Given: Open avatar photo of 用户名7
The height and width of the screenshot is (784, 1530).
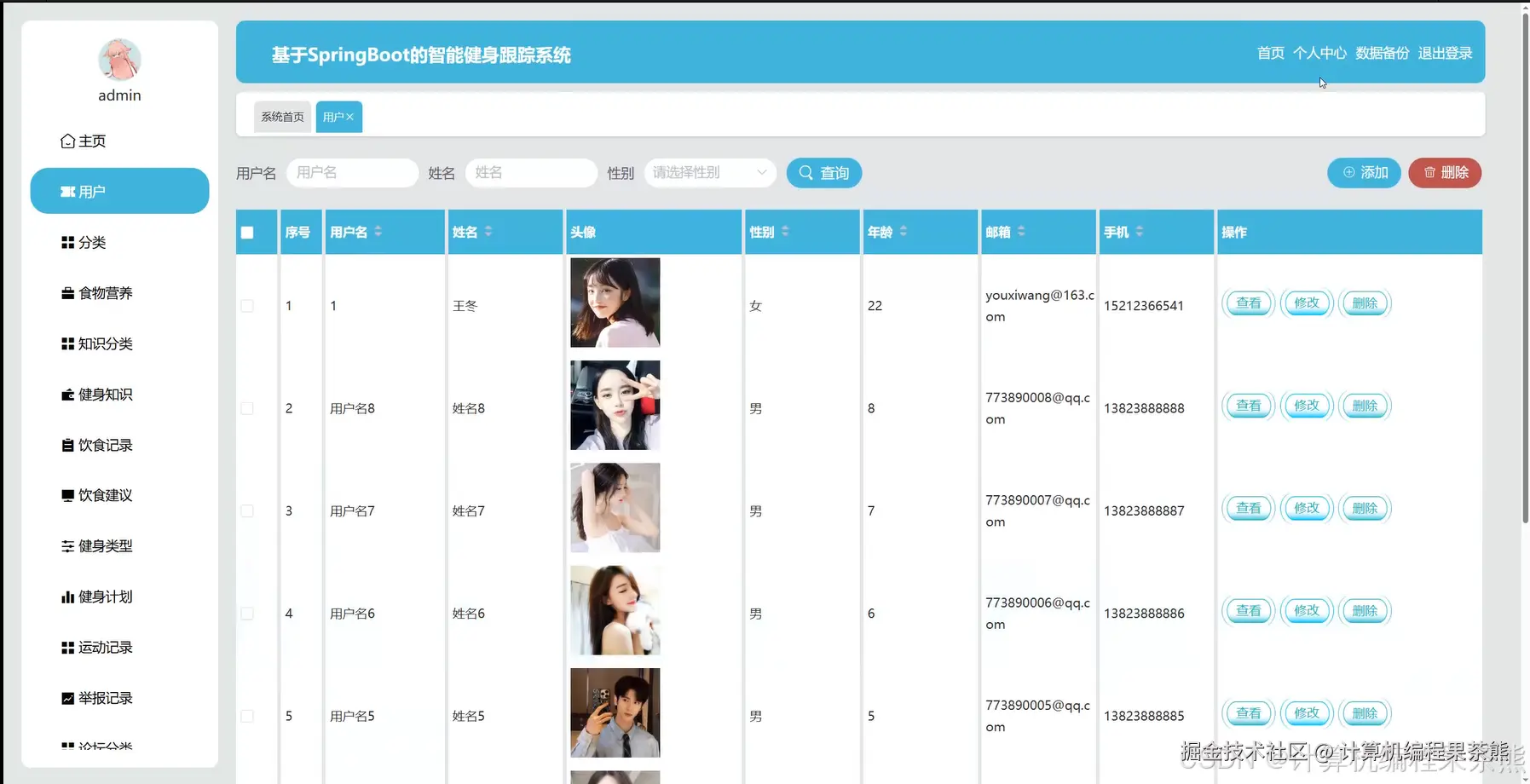Looking at the screenshot, I should click(x=615, y=508).
